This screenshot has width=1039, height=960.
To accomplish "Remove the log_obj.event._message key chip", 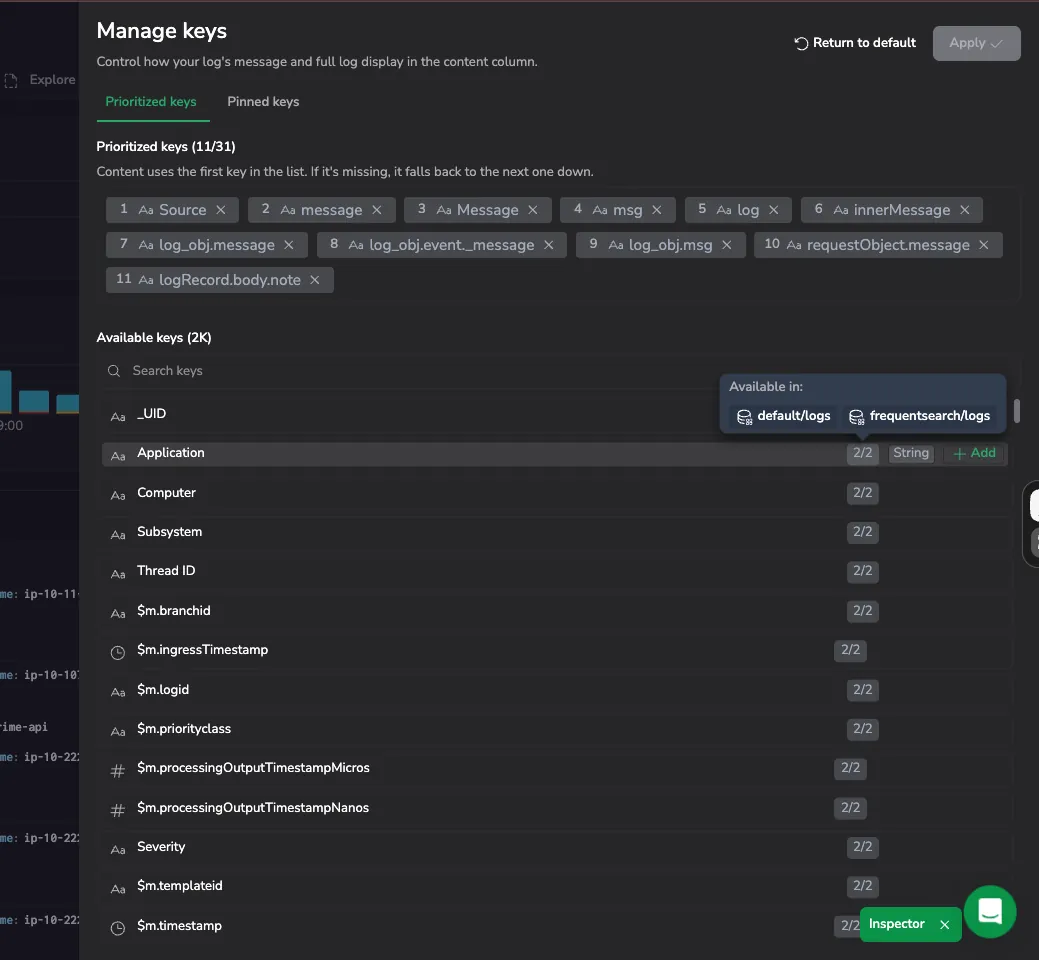I will (x=549, y=245).
